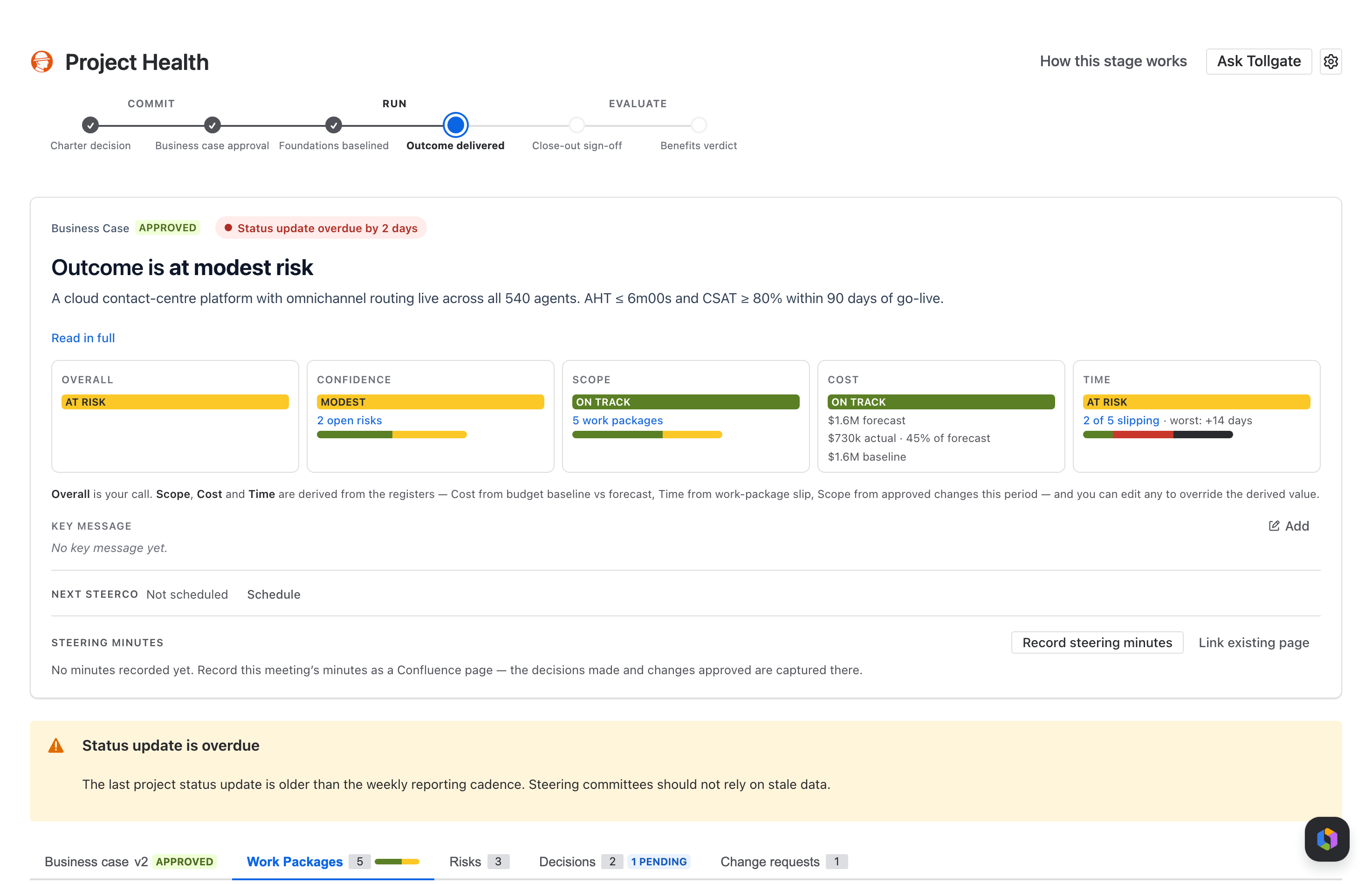Screen dimensions: 1372x884
Task: Click the Work Packages count badge 5
Action: coord(360,862)
